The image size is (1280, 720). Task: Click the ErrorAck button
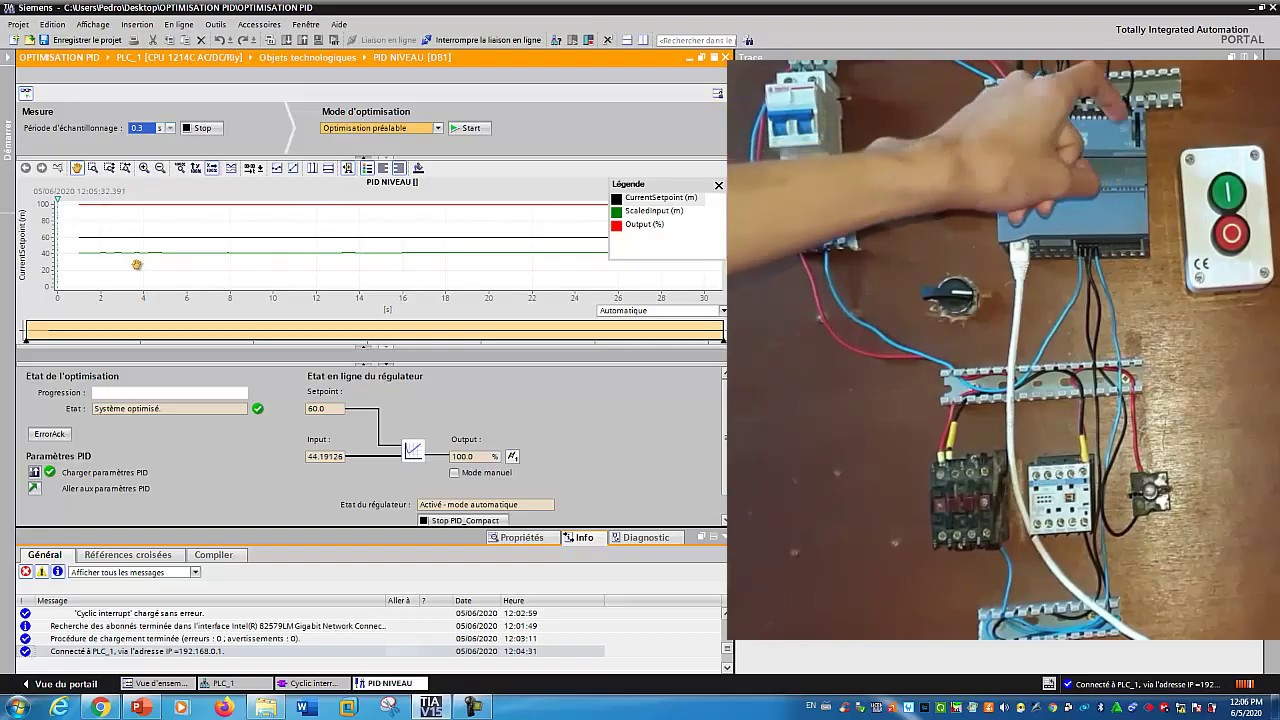(49, 434)
